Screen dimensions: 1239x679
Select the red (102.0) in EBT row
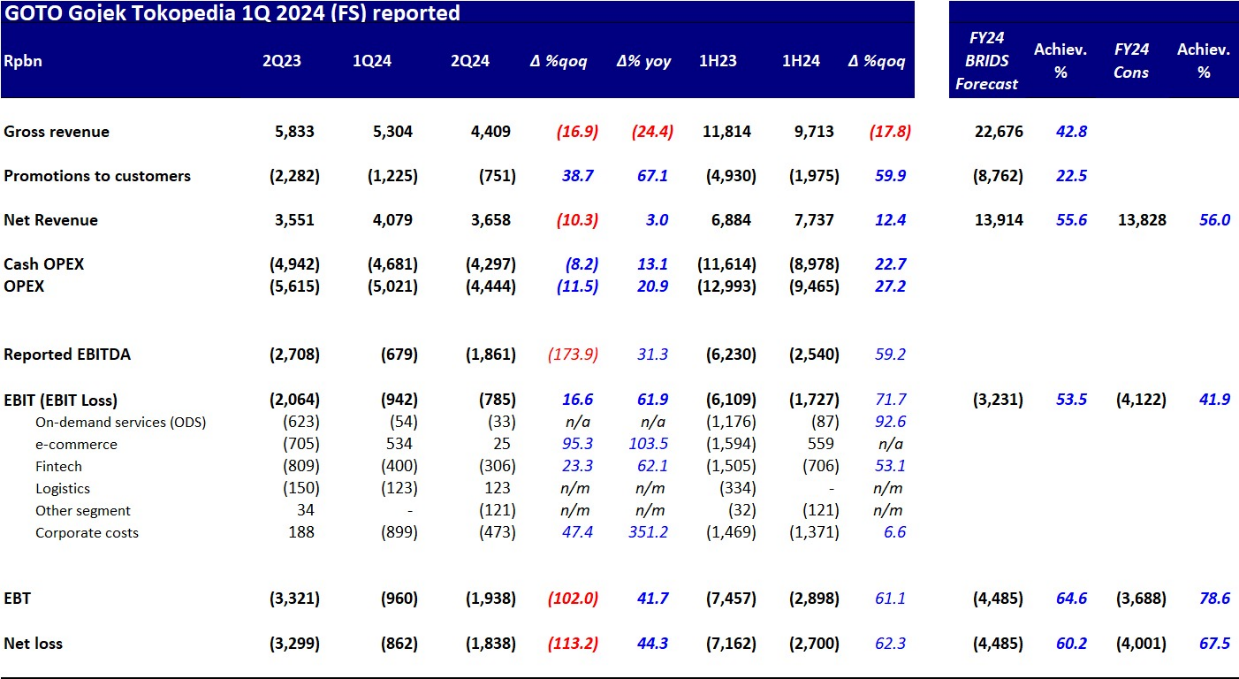tap(573, 598)
